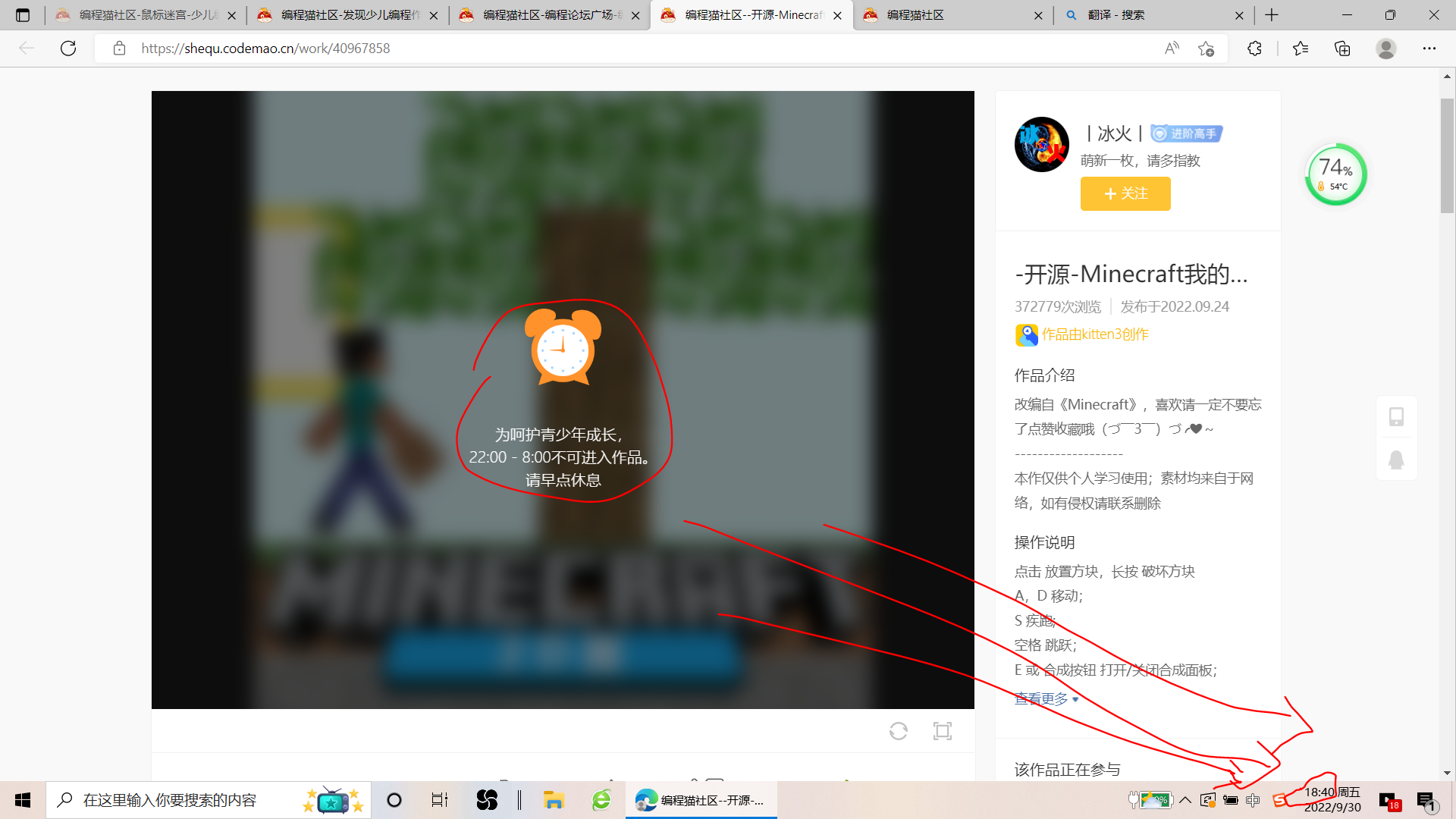Open the Extensions menu
Image resolution: width=1456 pixels, height=819 pixels.
[x=1254, y=49]
